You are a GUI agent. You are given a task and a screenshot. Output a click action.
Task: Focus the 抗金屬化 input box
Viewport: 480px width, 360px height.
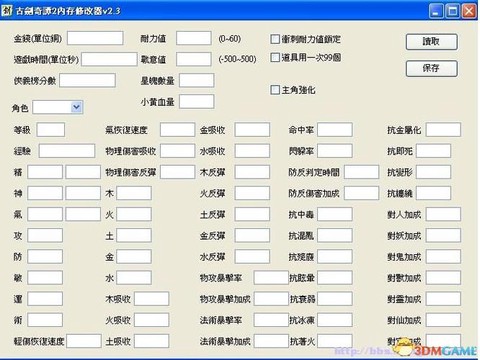point(443,130)
